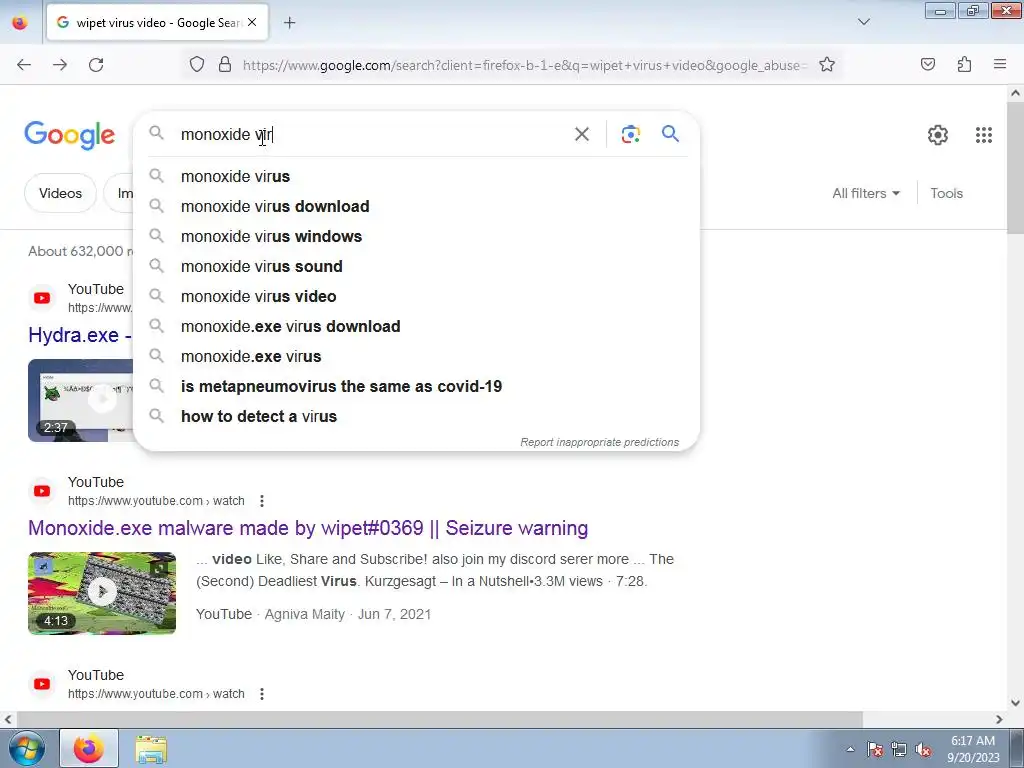Go back to the previous page
The width and height of the screenshot is (1024, 768).
pyautogui.click(x=24, y=65)
